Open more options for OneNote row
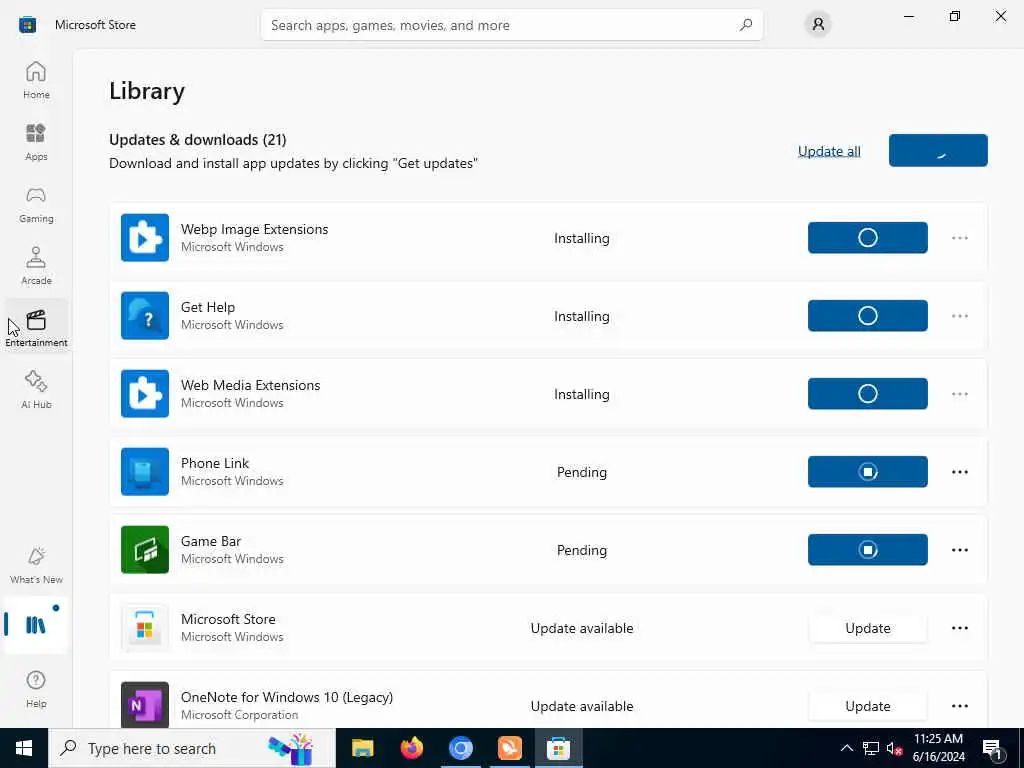 [959, 706]
